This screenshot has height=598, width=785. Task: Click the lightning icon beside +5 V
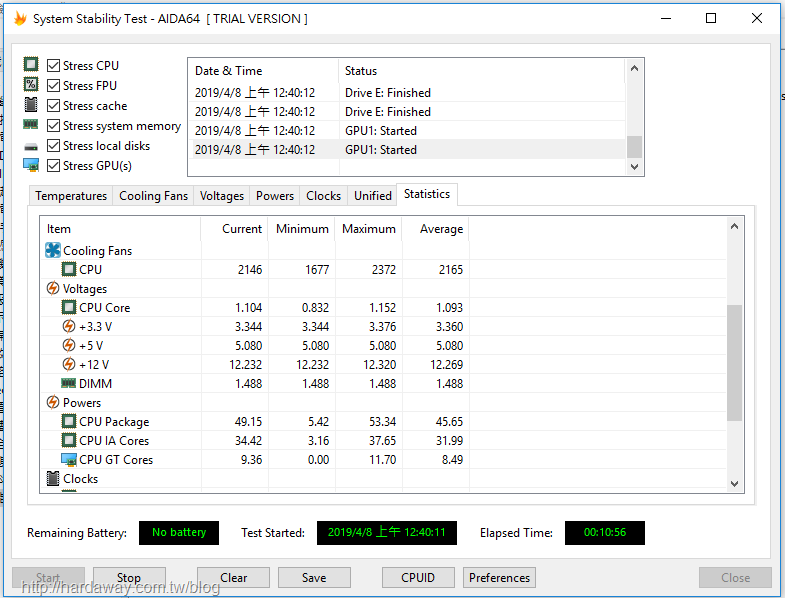point(69,345)
